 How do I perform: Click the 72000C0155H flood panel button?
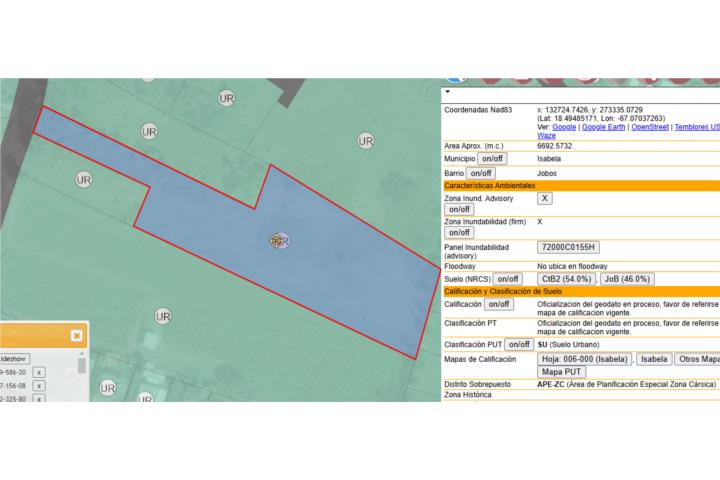point(568,247)
